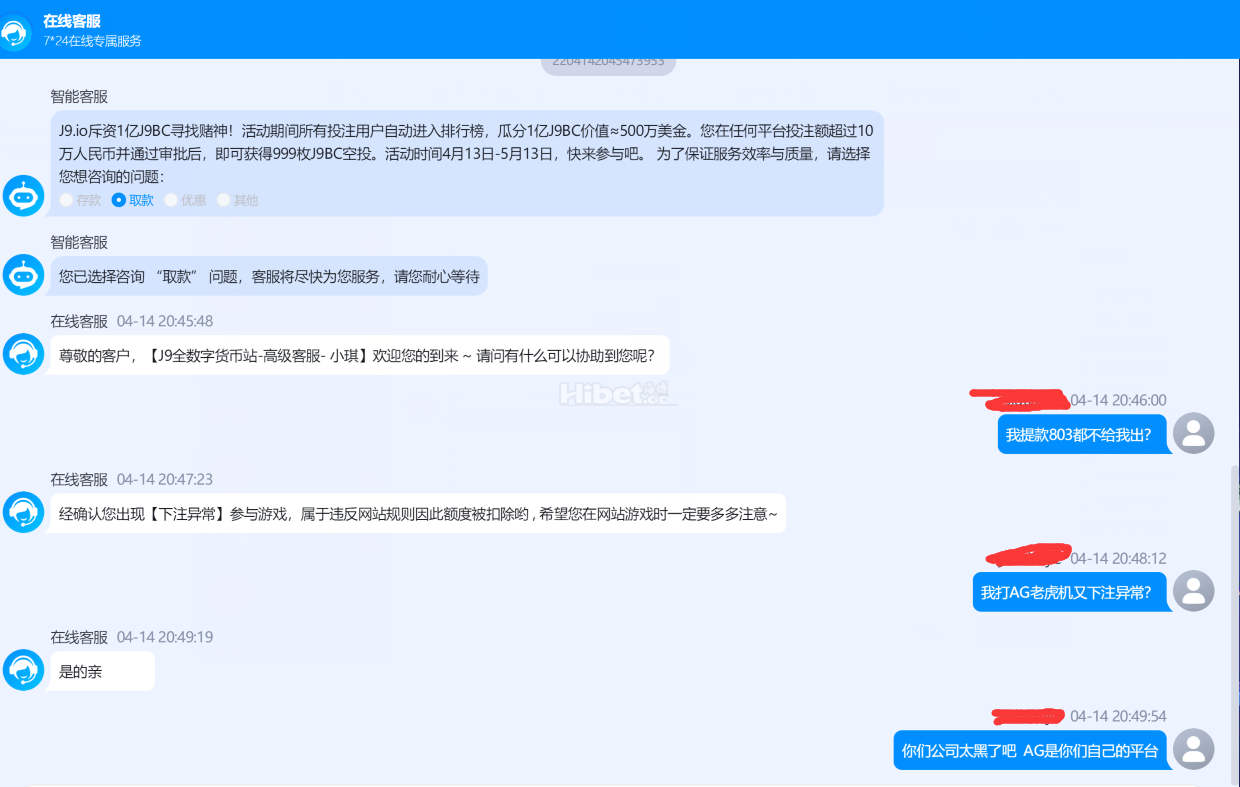Click user avatar beside '你们公司太黑了吧' message
The width and height of the screenshot is (1240, 787).
click(1193, 749)
